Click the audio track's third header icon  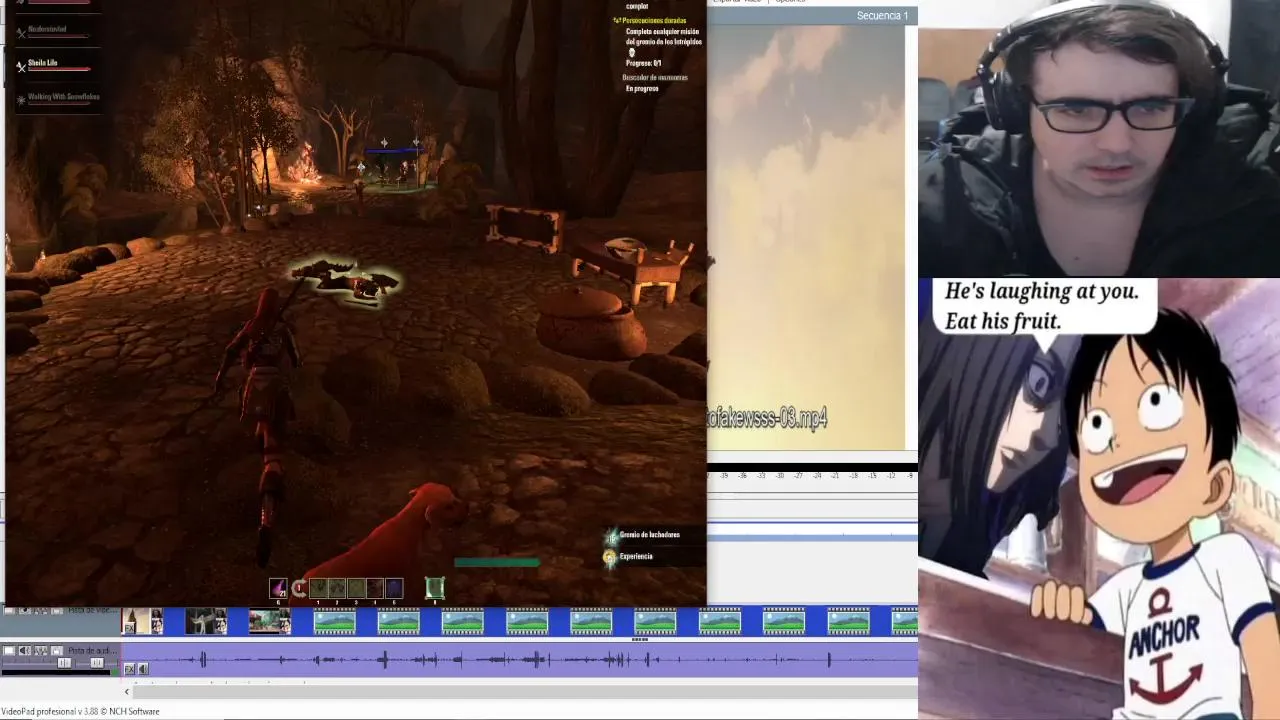(x=41, y=651)
